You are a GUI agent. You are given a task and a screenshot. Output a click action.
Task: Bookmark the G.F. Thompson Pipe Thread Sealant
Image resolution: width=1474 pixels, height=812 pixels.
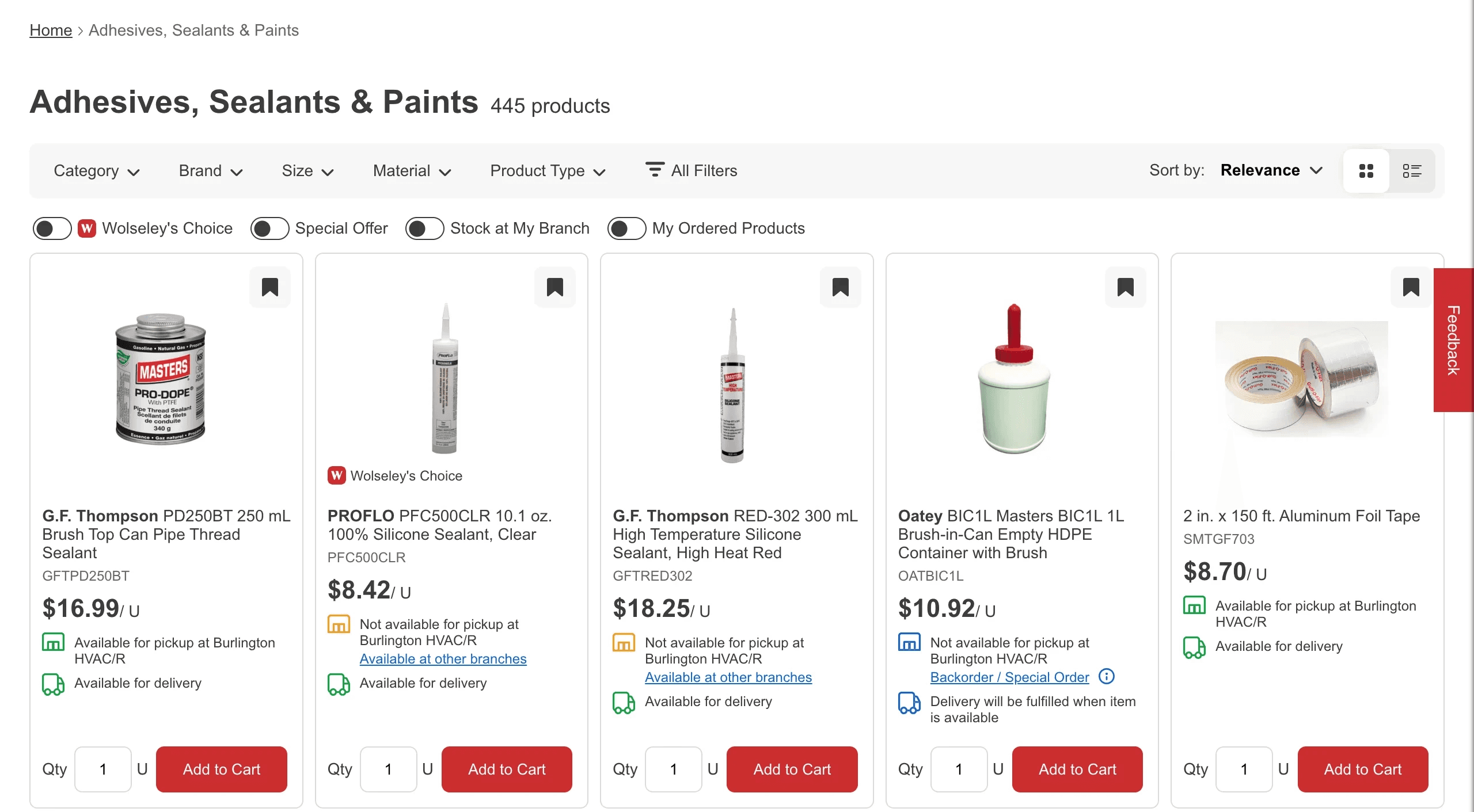[x=269, y=287]
